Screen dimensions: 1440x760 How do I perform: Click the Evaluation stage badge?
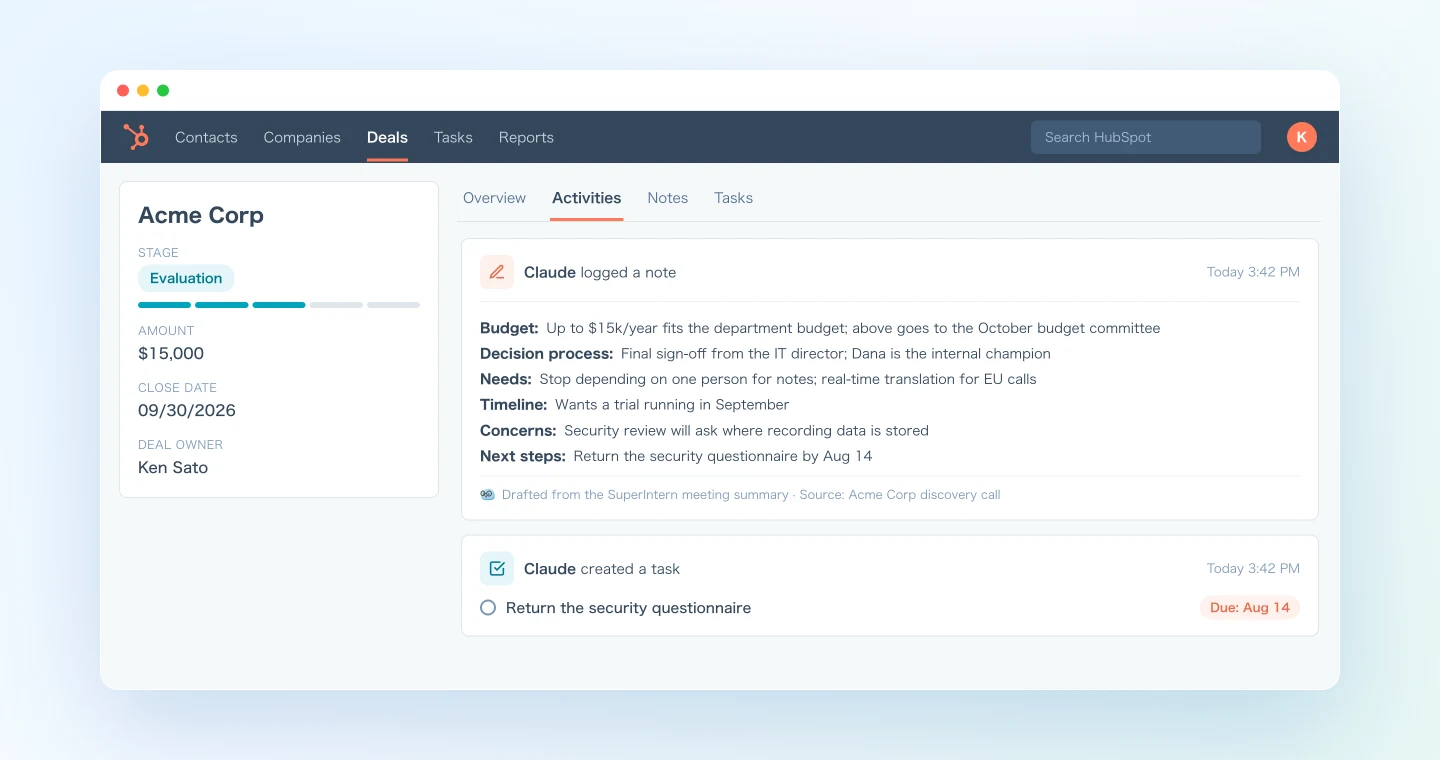click(x=186, y=278)
